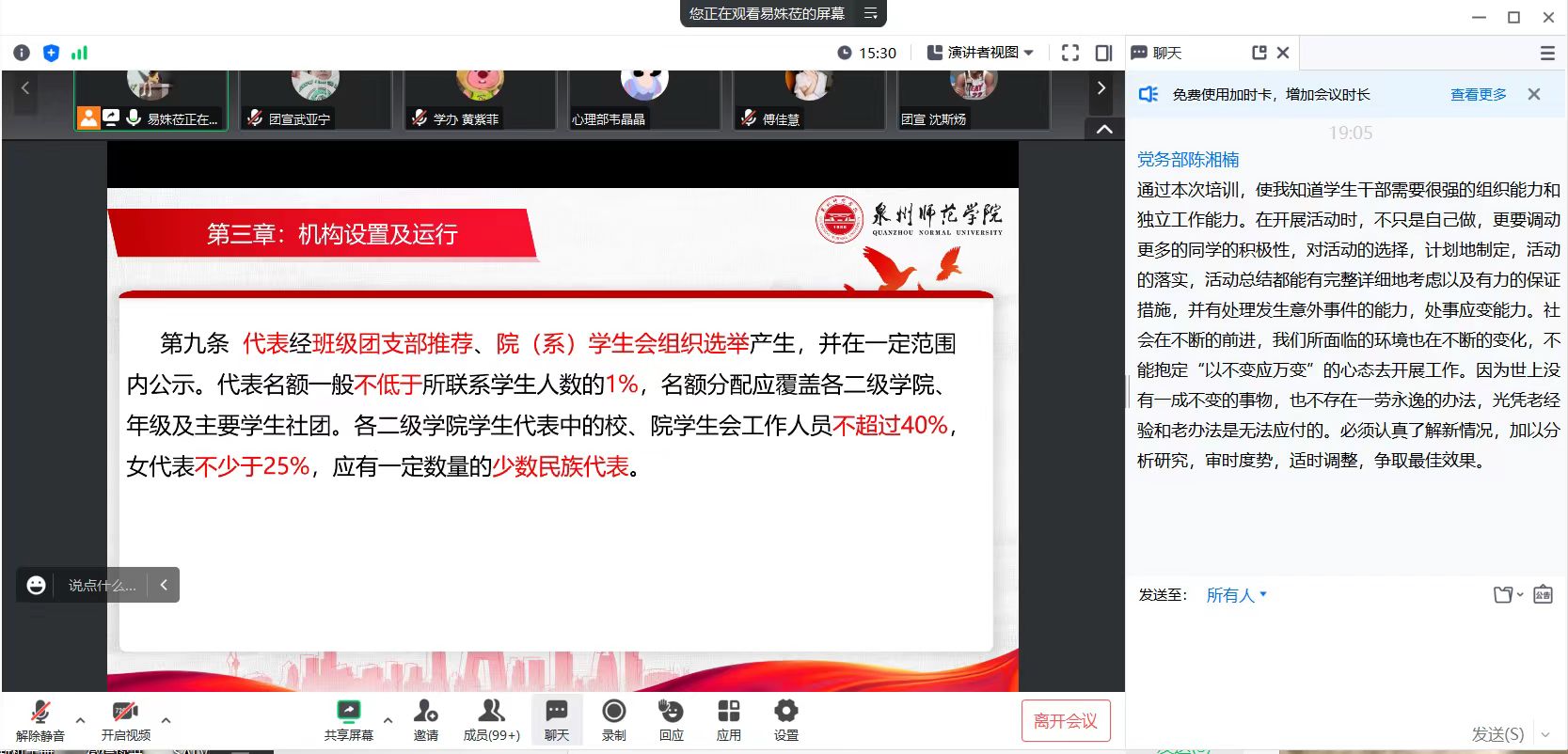Open the hamburger menu in chat panel
The height and width of the screenshot is (754, 1568).
coord(1547,54)
